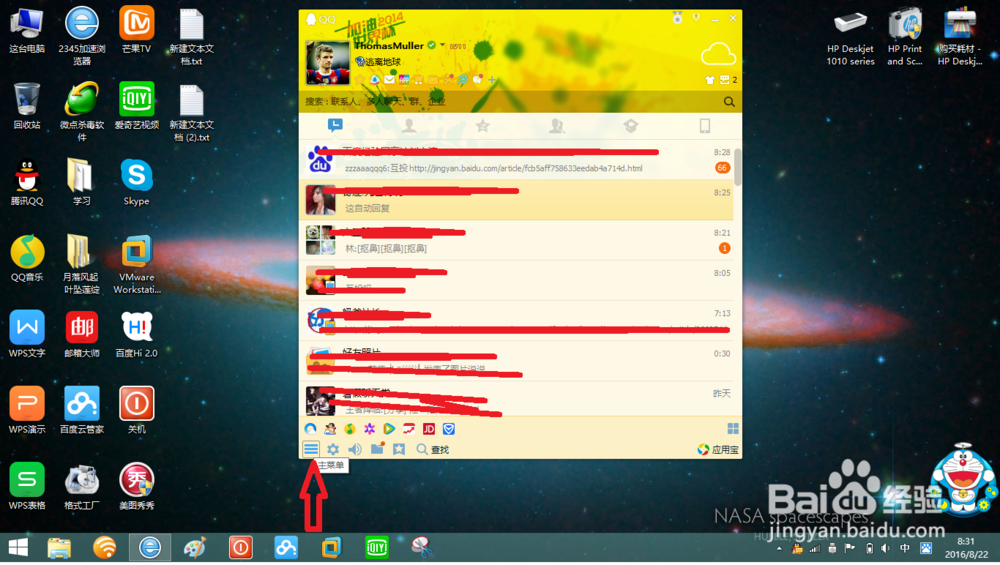Switch to the graduation-cap classmates tab

[x=631, y=126]
